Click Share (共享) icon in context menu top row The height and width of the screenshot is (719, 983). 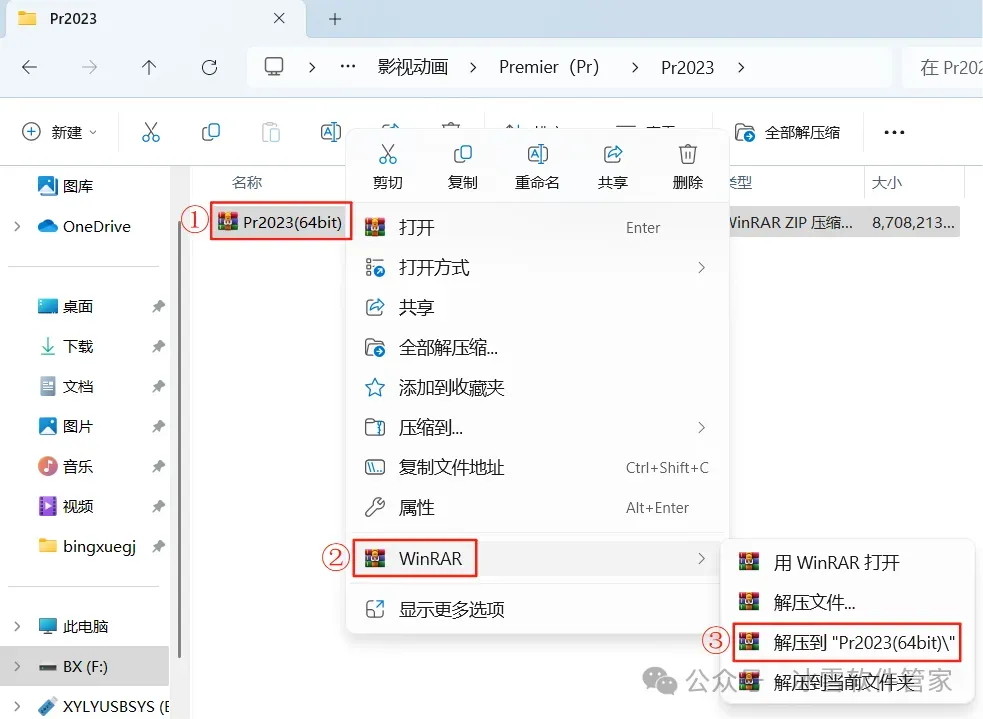pyautogui.click(x=612, y=154)
